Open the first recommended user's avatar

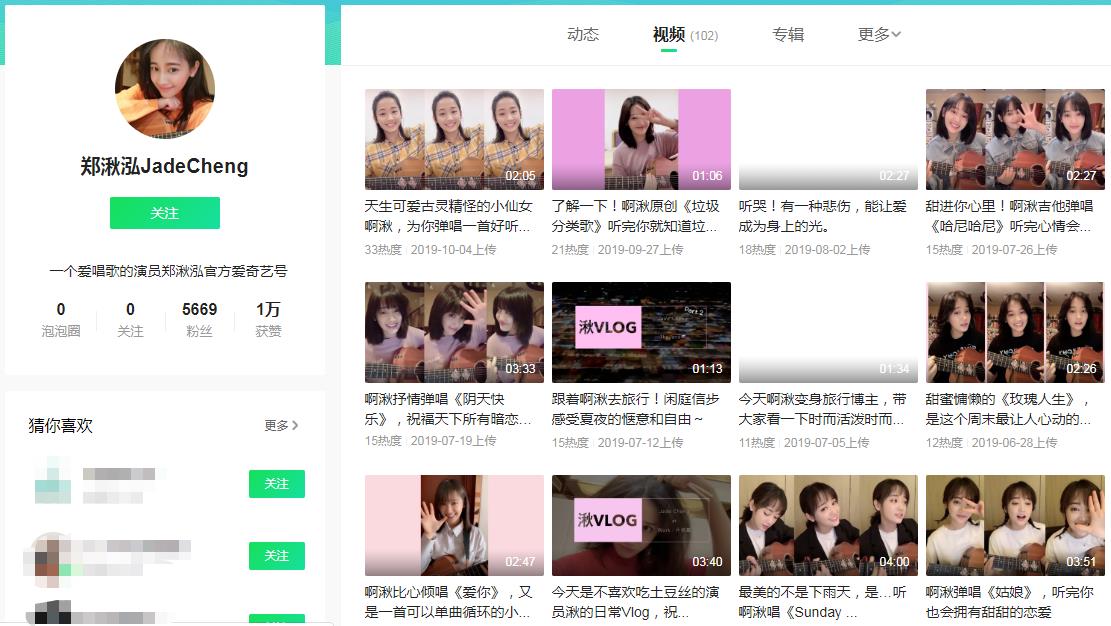[x=53, y=480]
